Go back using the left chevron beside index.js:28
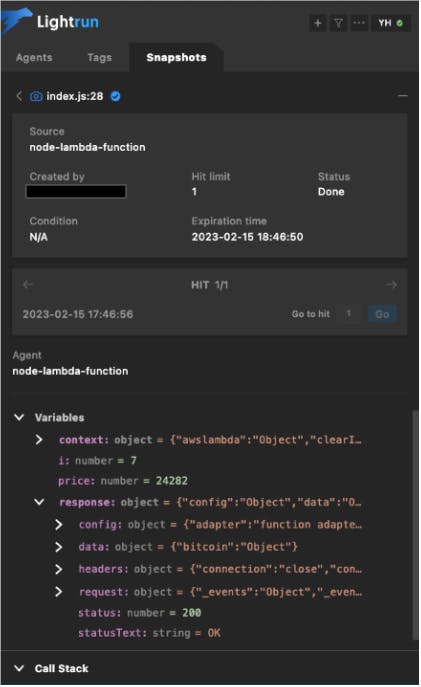The width and height of the screenshot is (421, 687). (19, 96)
